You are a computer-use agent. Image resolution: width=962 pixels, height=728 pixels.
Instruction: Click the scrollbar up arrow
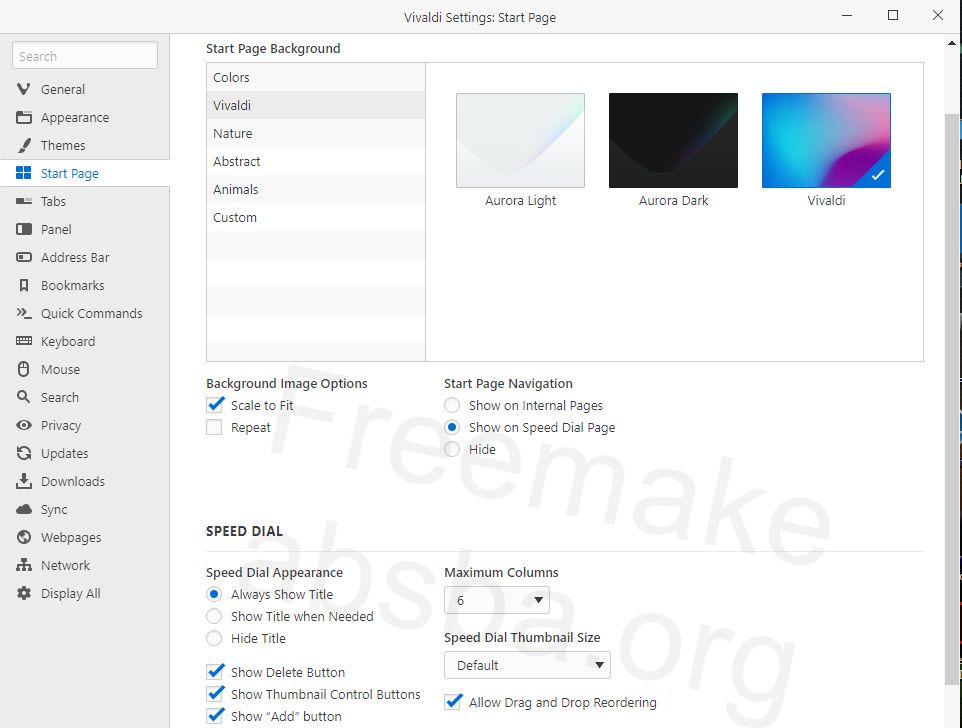(x=952, y=43)
